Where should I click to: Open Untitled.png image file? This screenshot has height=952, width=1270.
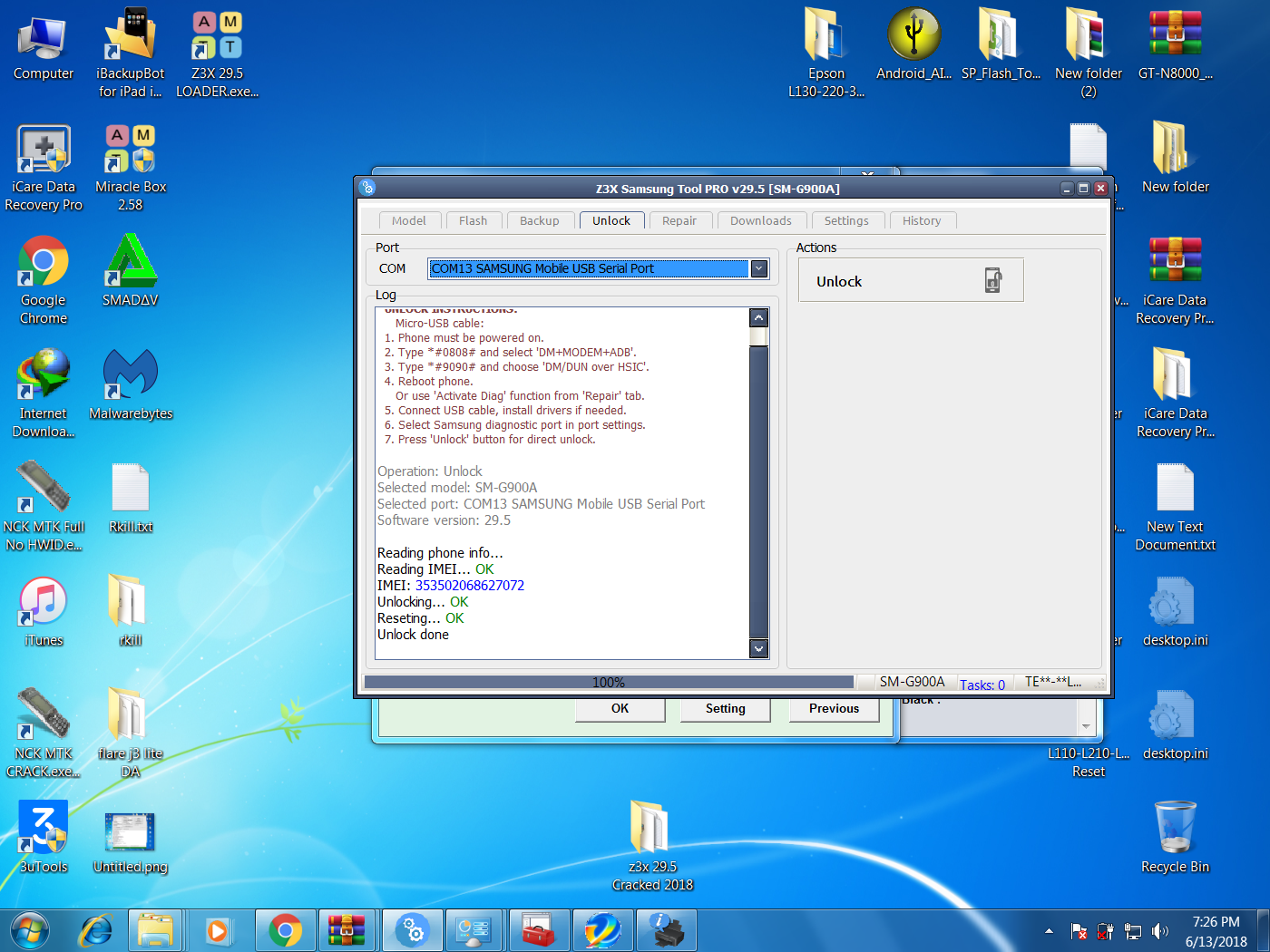131,843
